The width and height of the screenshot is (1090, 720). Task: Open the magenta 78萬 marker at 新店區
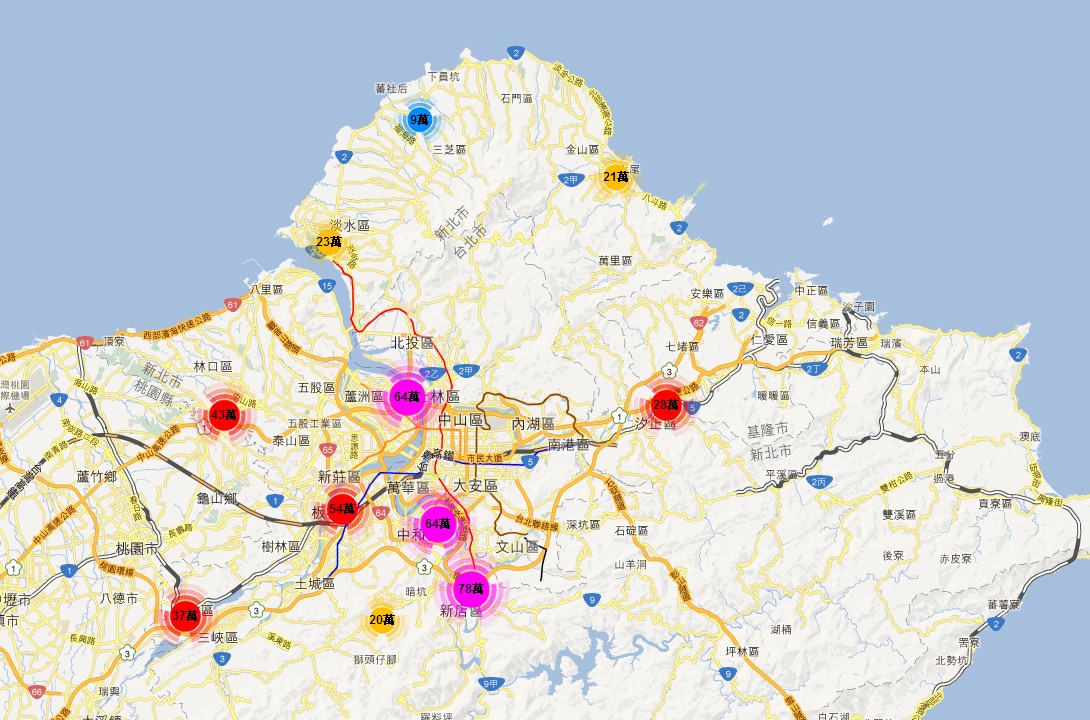[470, 589]
